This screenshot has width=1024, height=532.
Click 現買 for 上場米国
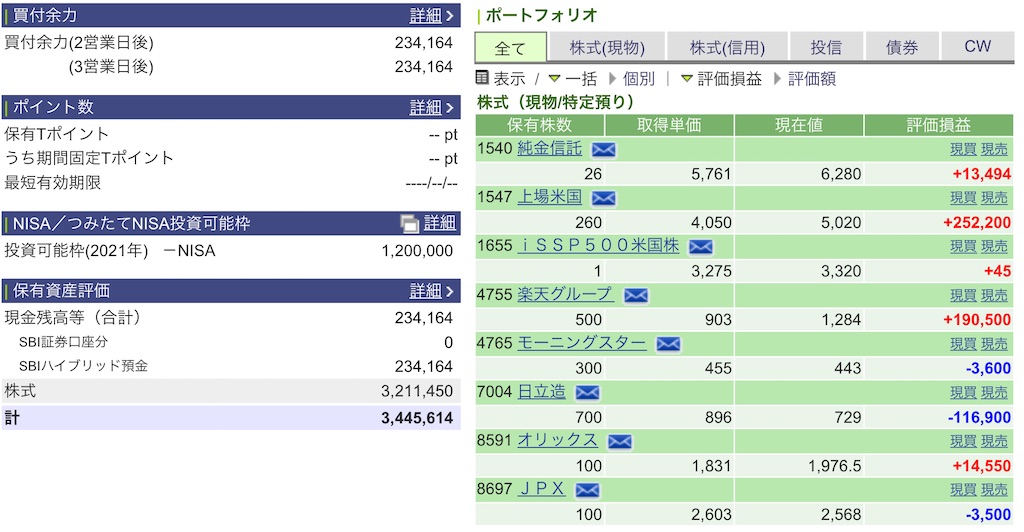click(963, 198)
